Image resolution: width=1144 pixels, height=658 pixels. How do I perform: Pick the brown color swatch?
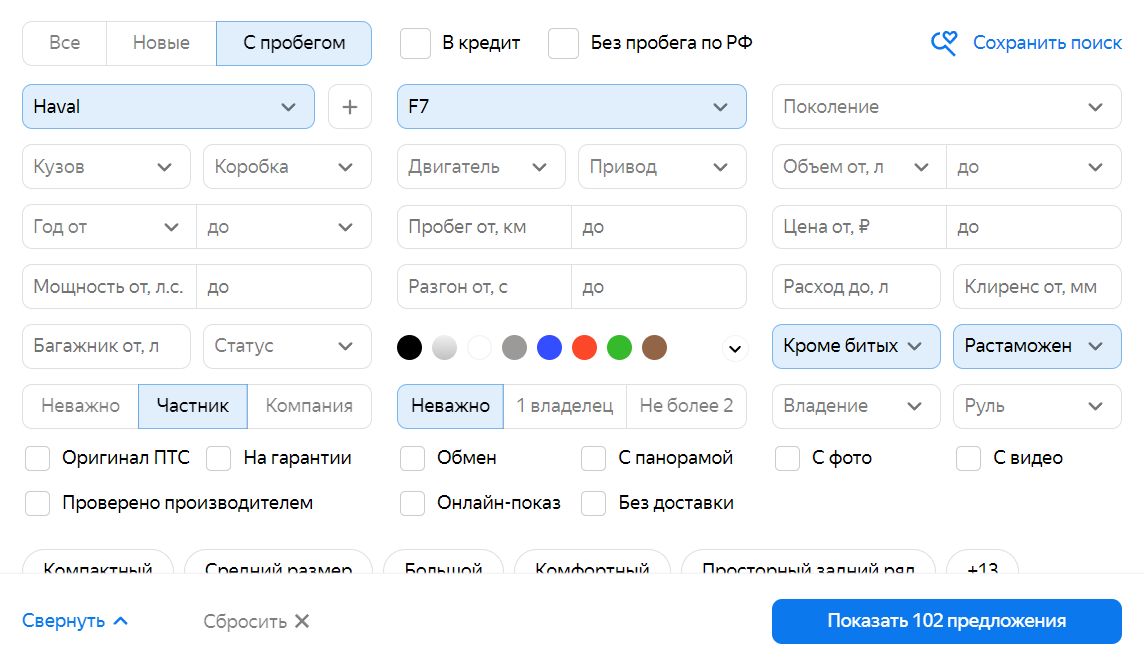coord(654,347)
